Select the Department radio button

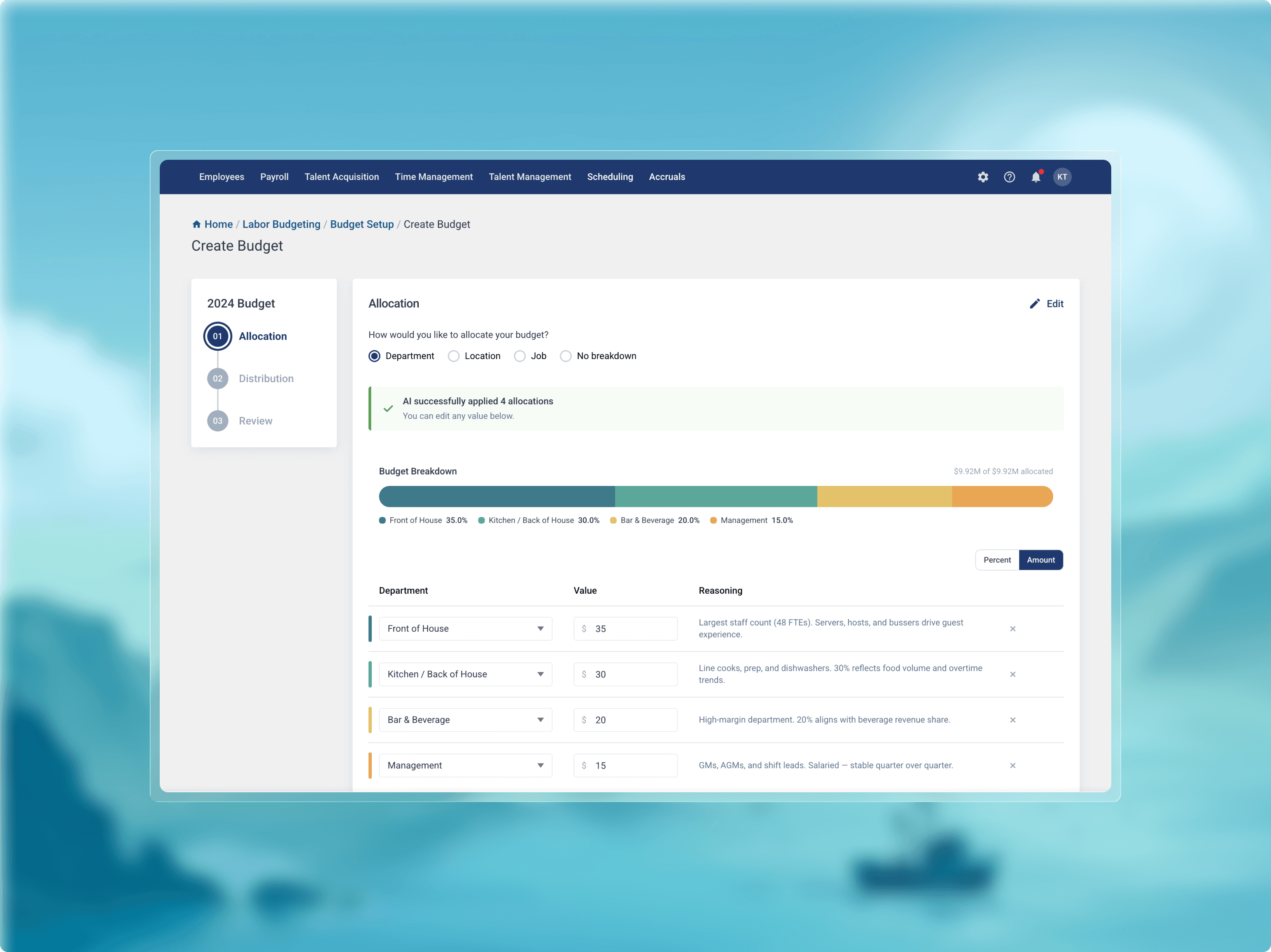(x=375, y=356)
